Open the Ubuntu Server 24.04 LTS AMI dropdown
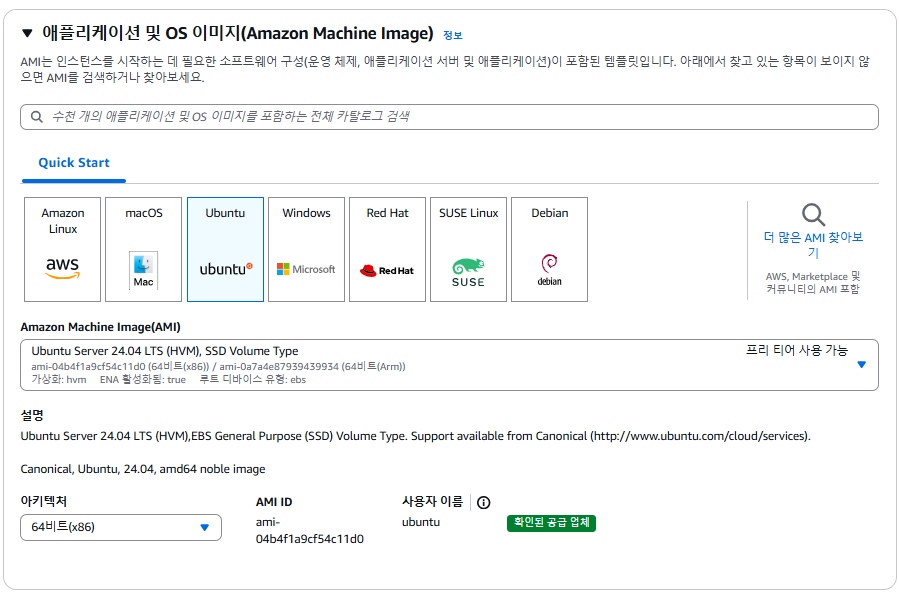This screenshot has height=592, width=899. coord(449,365)
